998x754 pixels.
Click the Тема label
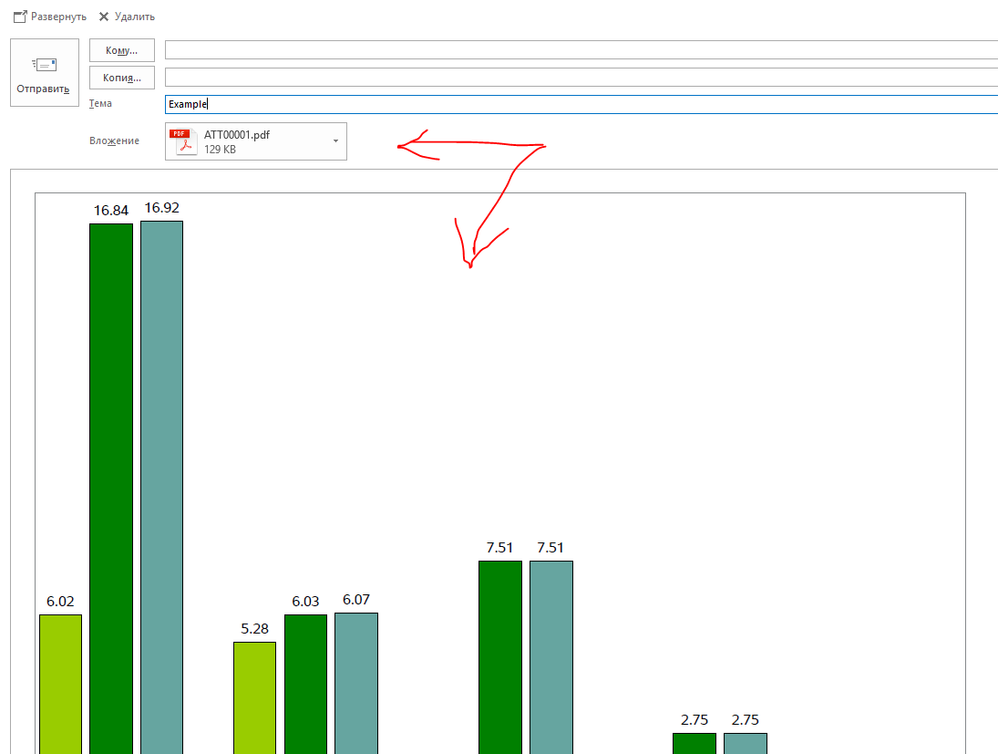pyautogui.click(x=101, y=103)
